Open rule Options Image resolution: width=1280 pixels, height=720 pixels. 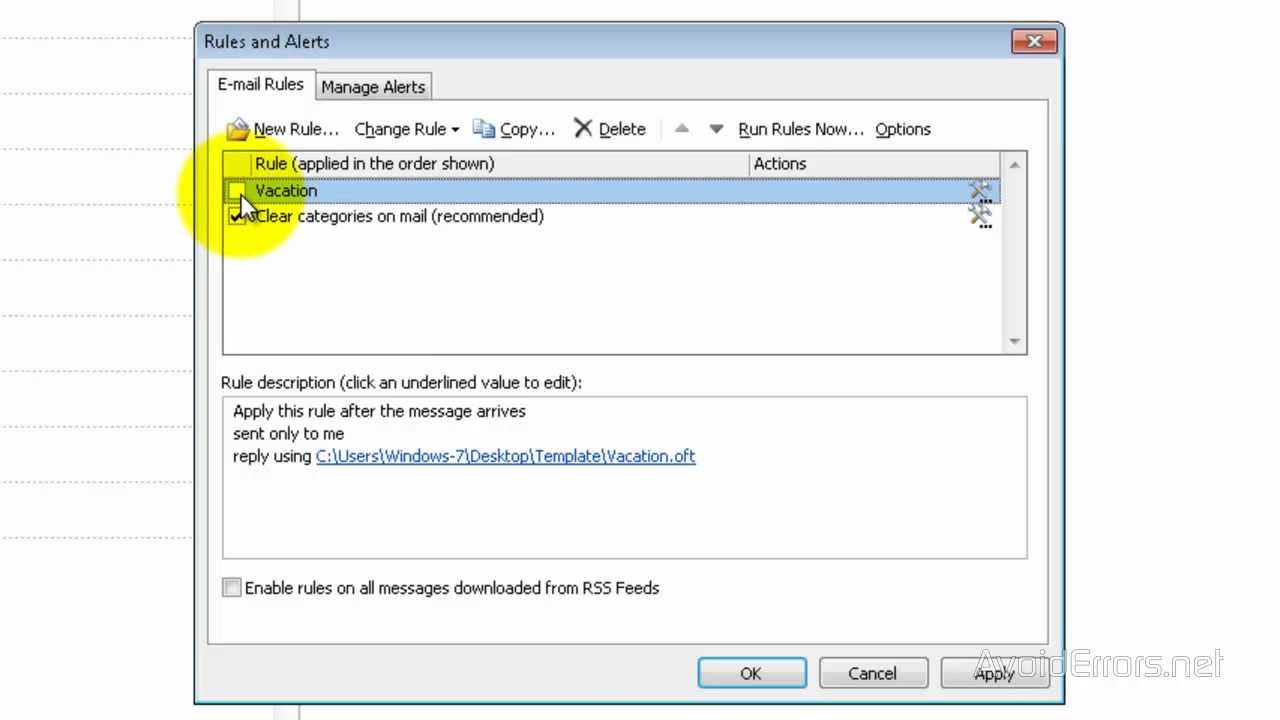[x=903, y=129]
